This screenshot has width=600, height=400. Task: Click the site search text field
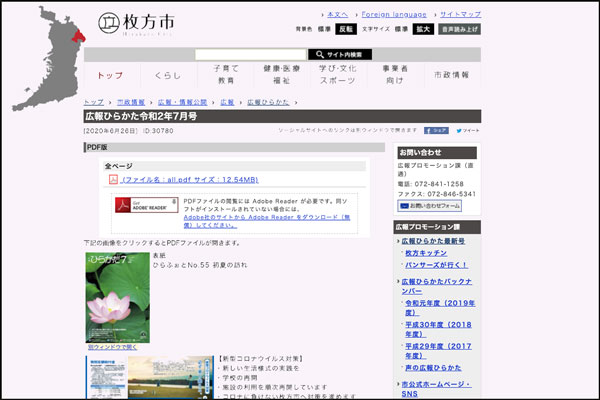tap(250, 54)
